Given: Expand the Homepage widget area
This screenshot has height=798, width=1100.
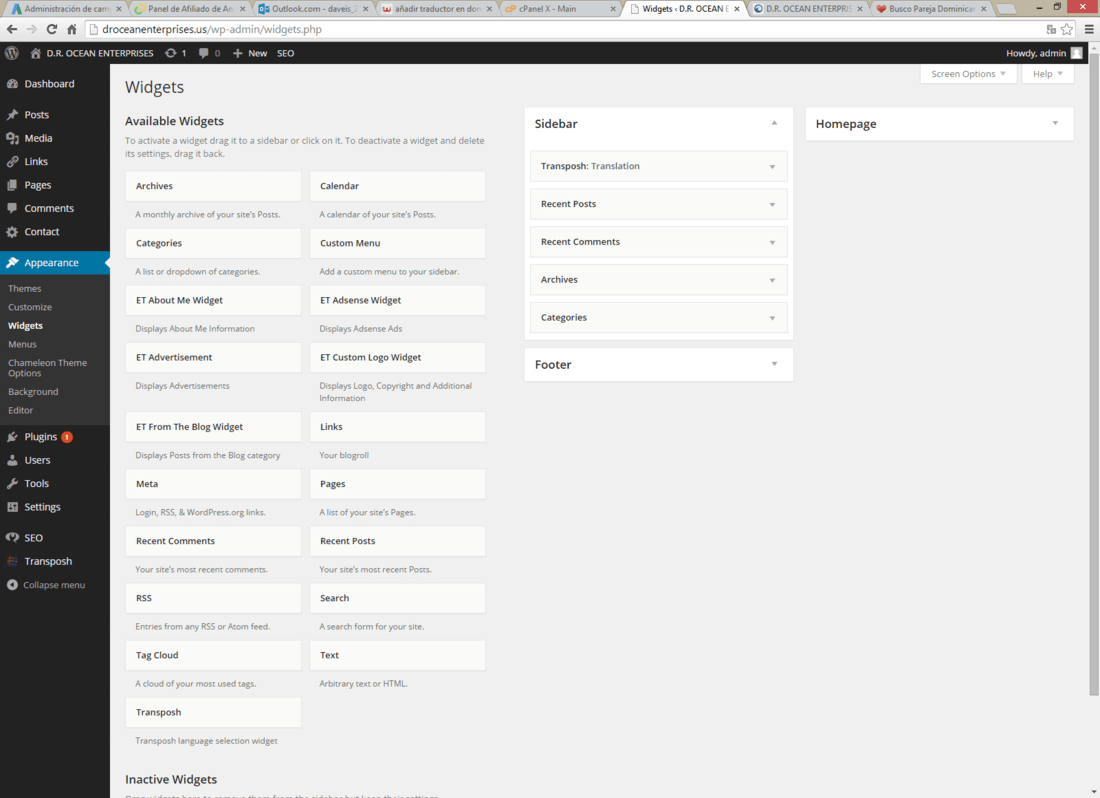Looking at the screenshot, I should (x=1055, y=123).
